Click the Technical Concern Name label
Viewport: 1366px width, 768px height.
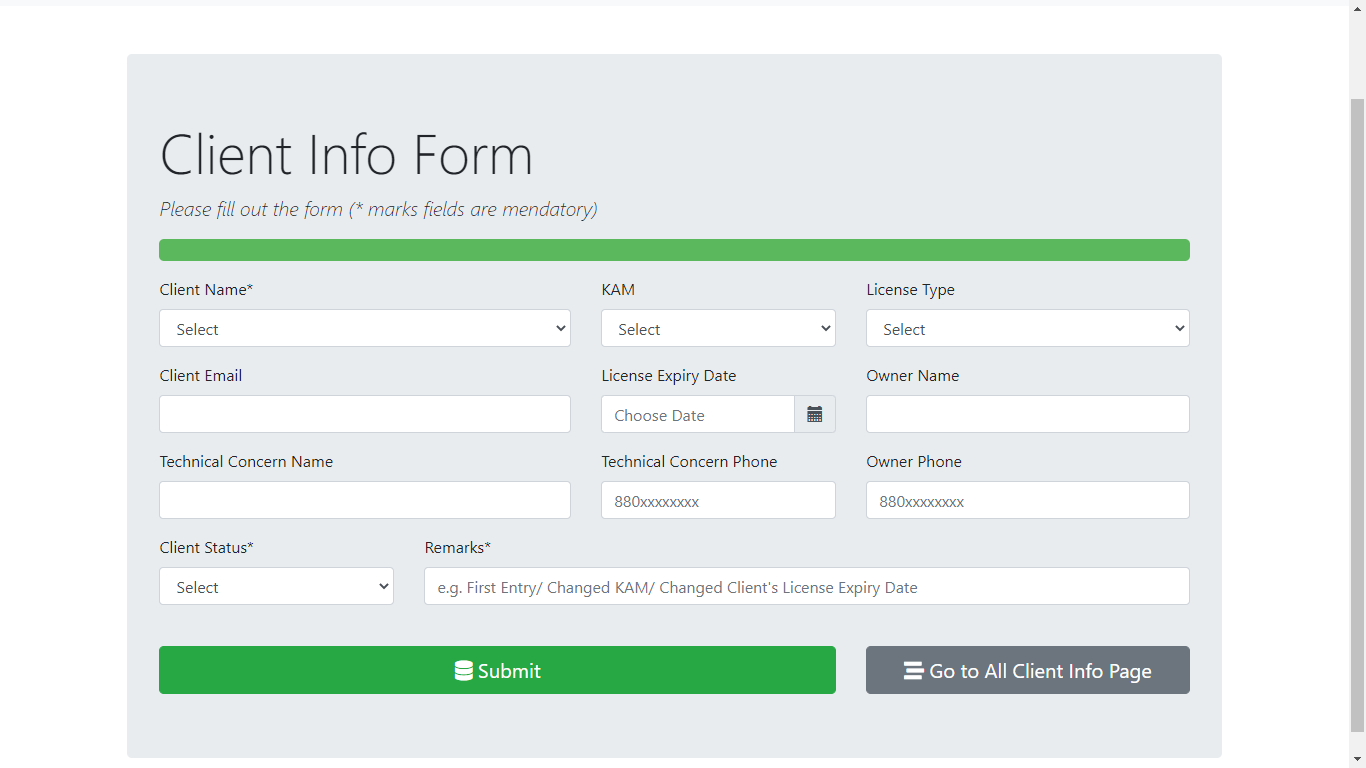(x=246, y=462)
